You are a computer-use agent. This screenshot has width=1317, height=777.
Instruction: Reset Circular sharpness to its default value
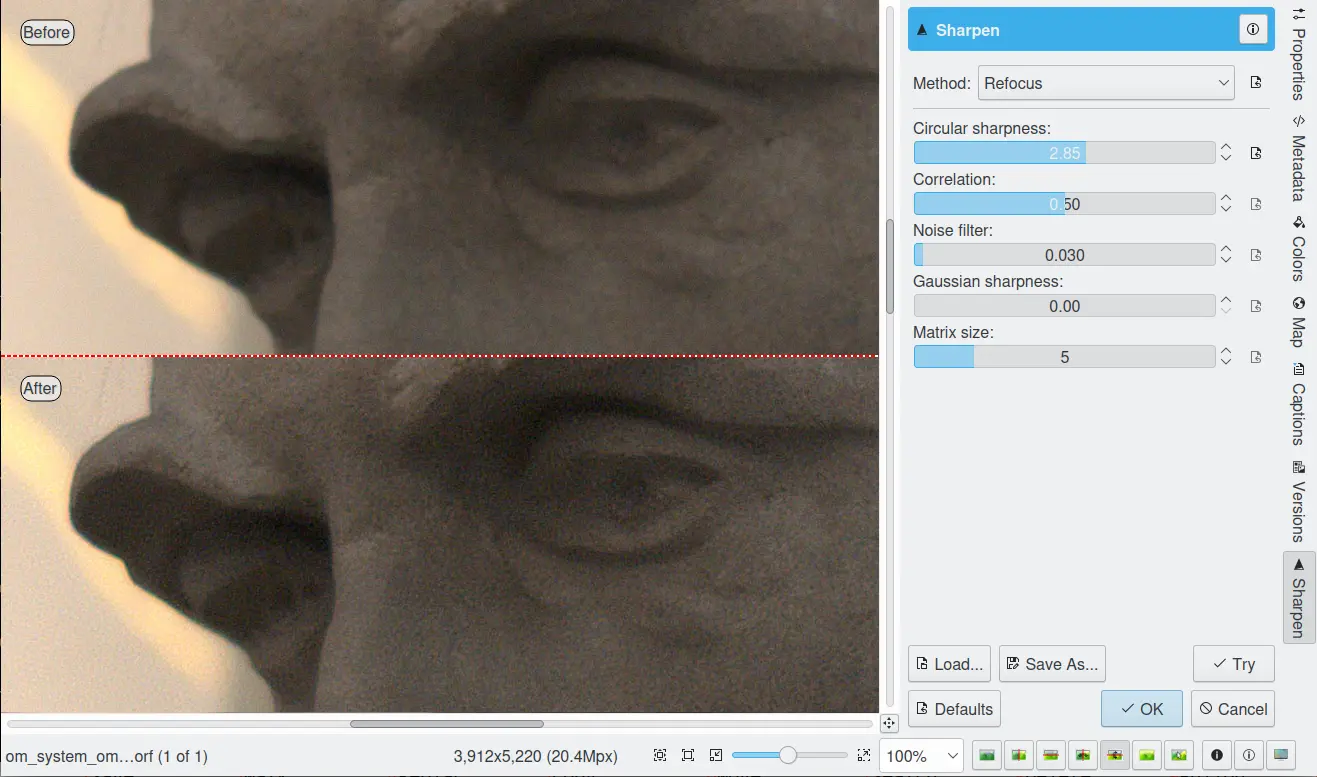tap(1256, 153)
